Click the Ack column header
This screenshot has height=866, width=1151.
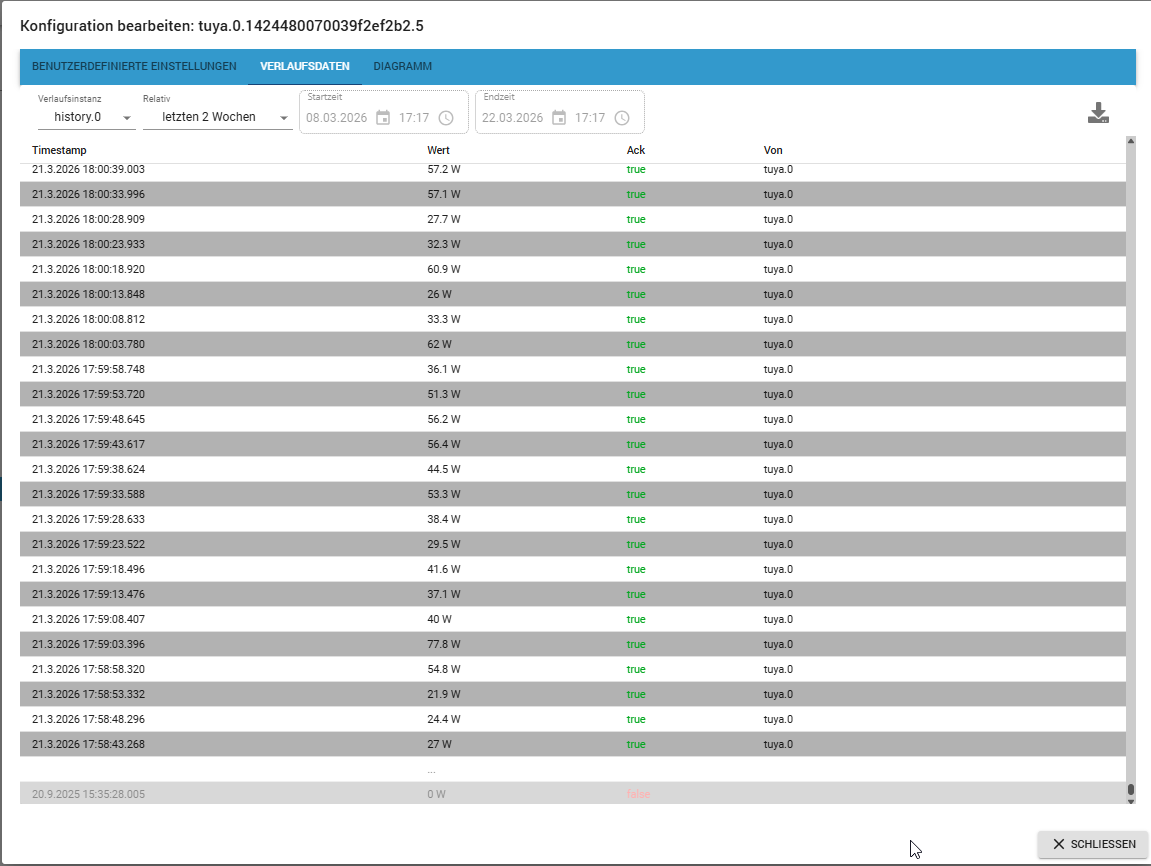636,150
